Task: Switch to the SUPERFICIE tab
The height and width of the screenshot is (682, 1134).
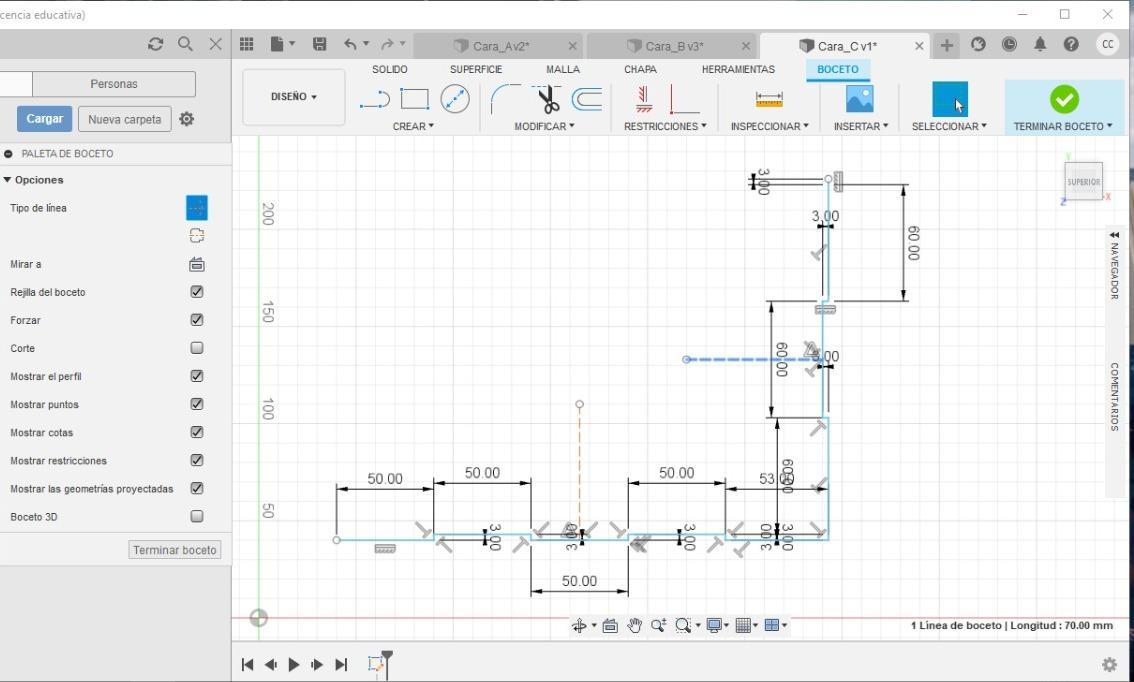Action: [x=476, y=69]
